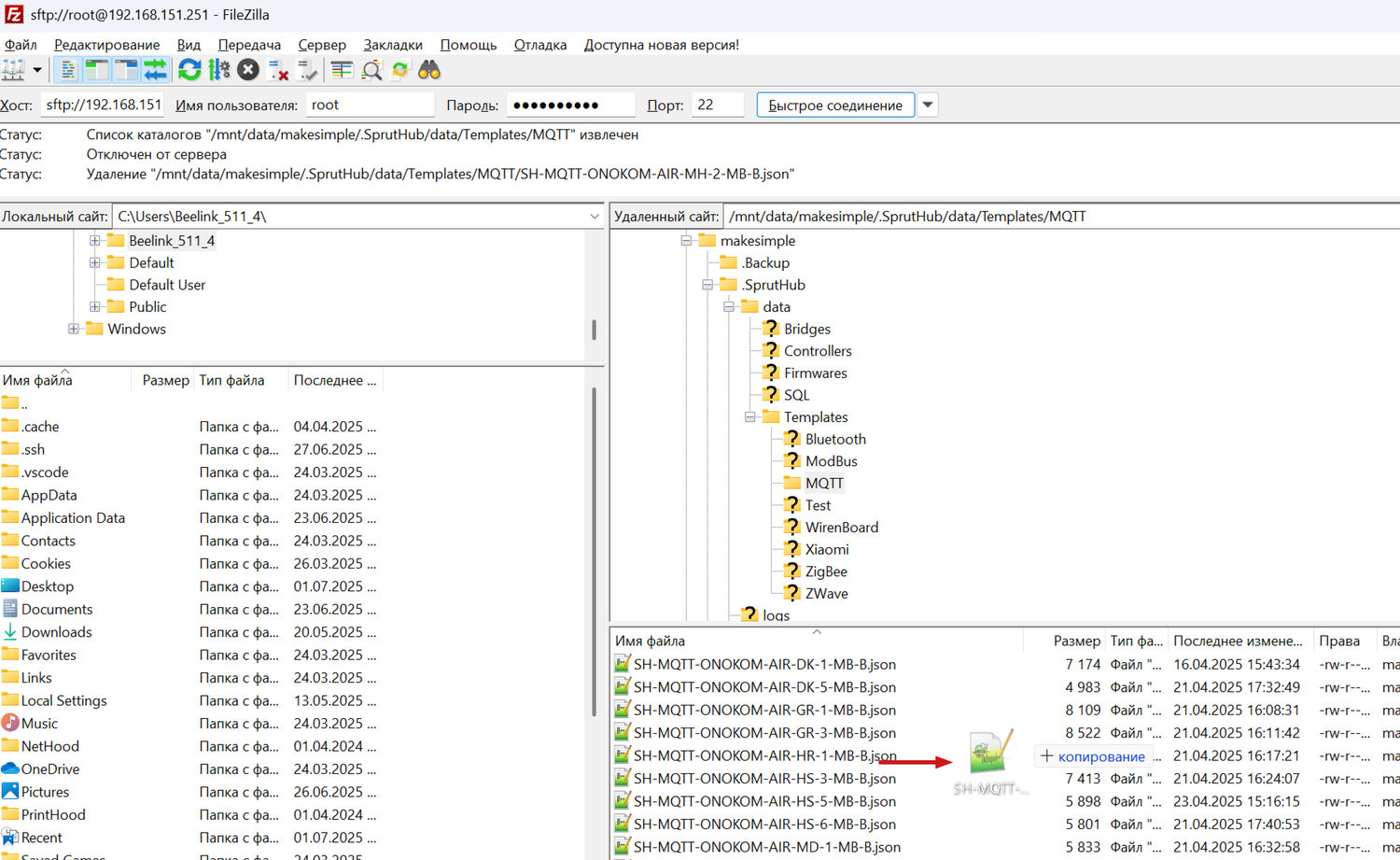
Task: Select the ZigBee remote folder
Action: point(826,571)
